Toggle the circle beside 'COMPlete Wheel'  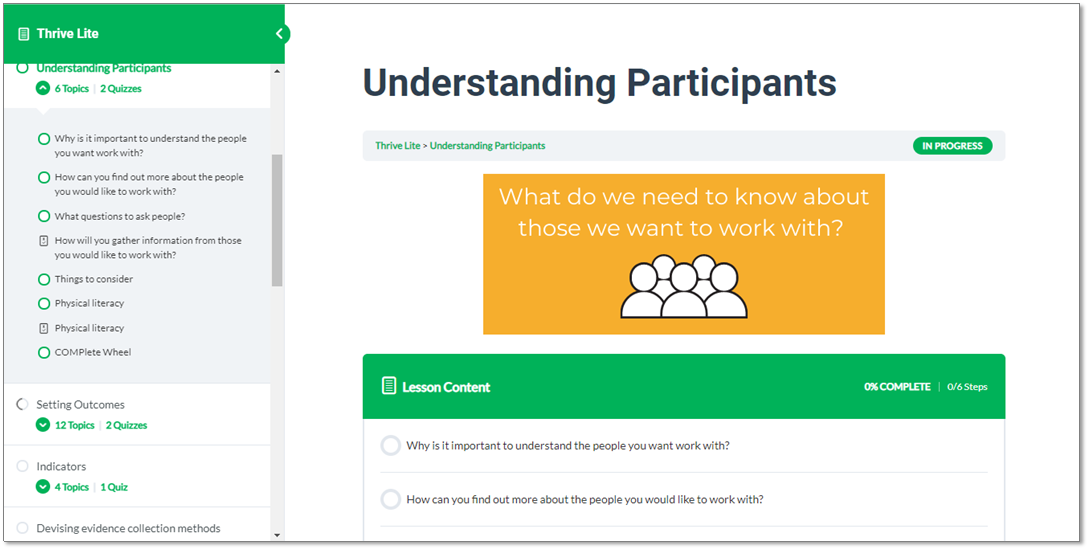click(44, 352)
